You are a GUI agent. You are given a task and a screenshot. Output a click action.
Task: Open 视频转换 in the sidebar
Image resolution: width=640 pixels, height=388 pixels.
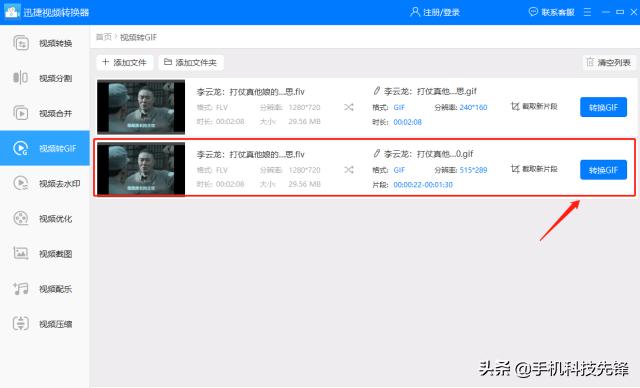45,43
